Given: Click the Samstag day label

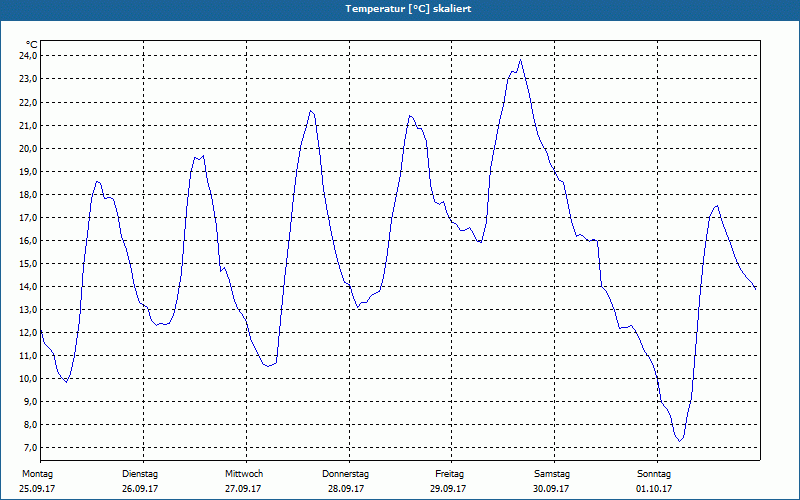Looking at the screenshot, I should (x=552, y=474).
